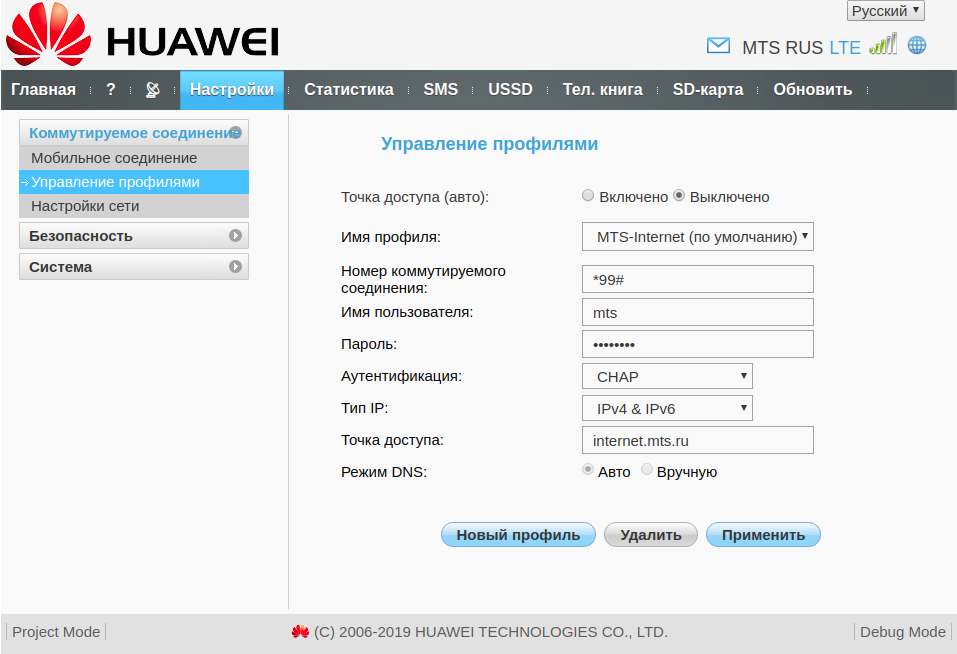Open Настройки сети in the sidebar
957x654 pixels.
click(134, 206)
